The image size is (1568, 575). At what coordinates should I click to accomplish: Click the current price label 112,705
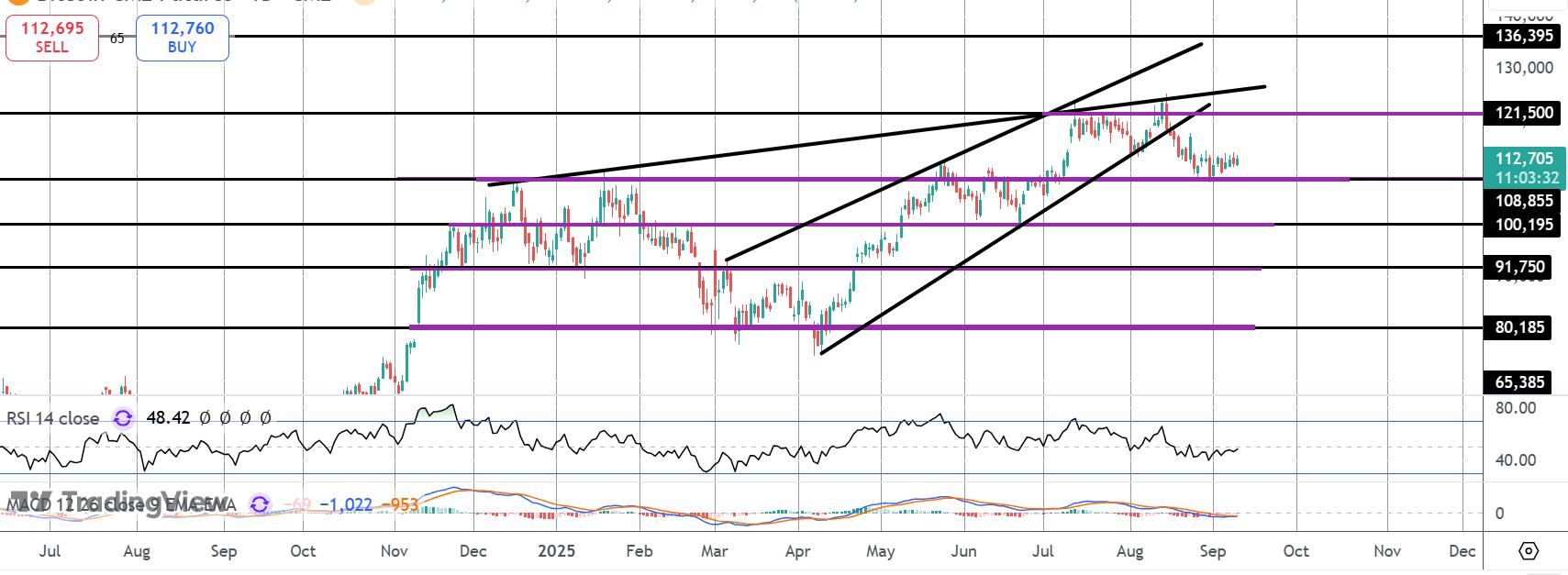pos(1524,159)
